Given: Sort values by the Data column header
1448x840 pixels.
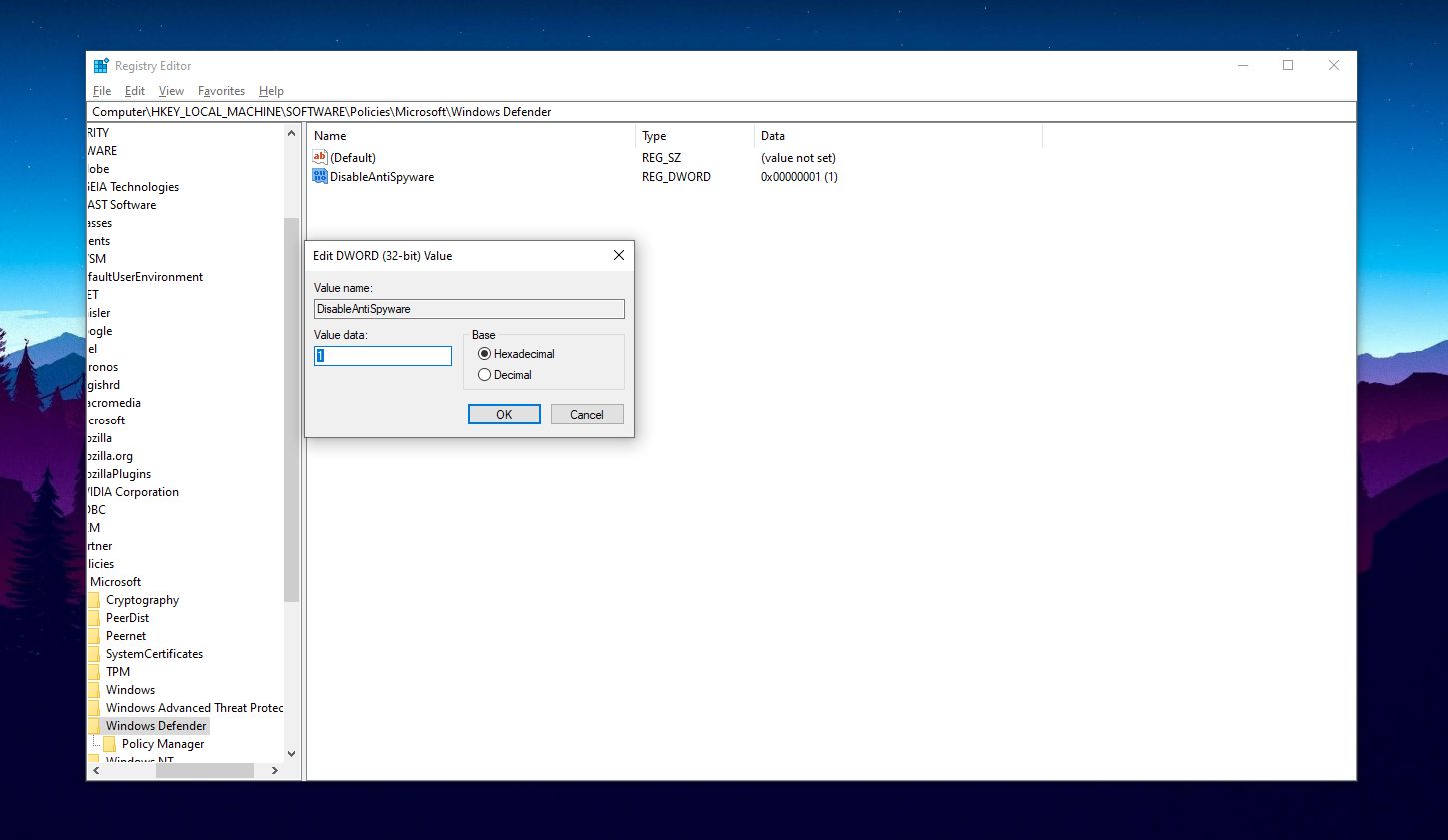Looking at the screenshot, I should pos(898,136).
